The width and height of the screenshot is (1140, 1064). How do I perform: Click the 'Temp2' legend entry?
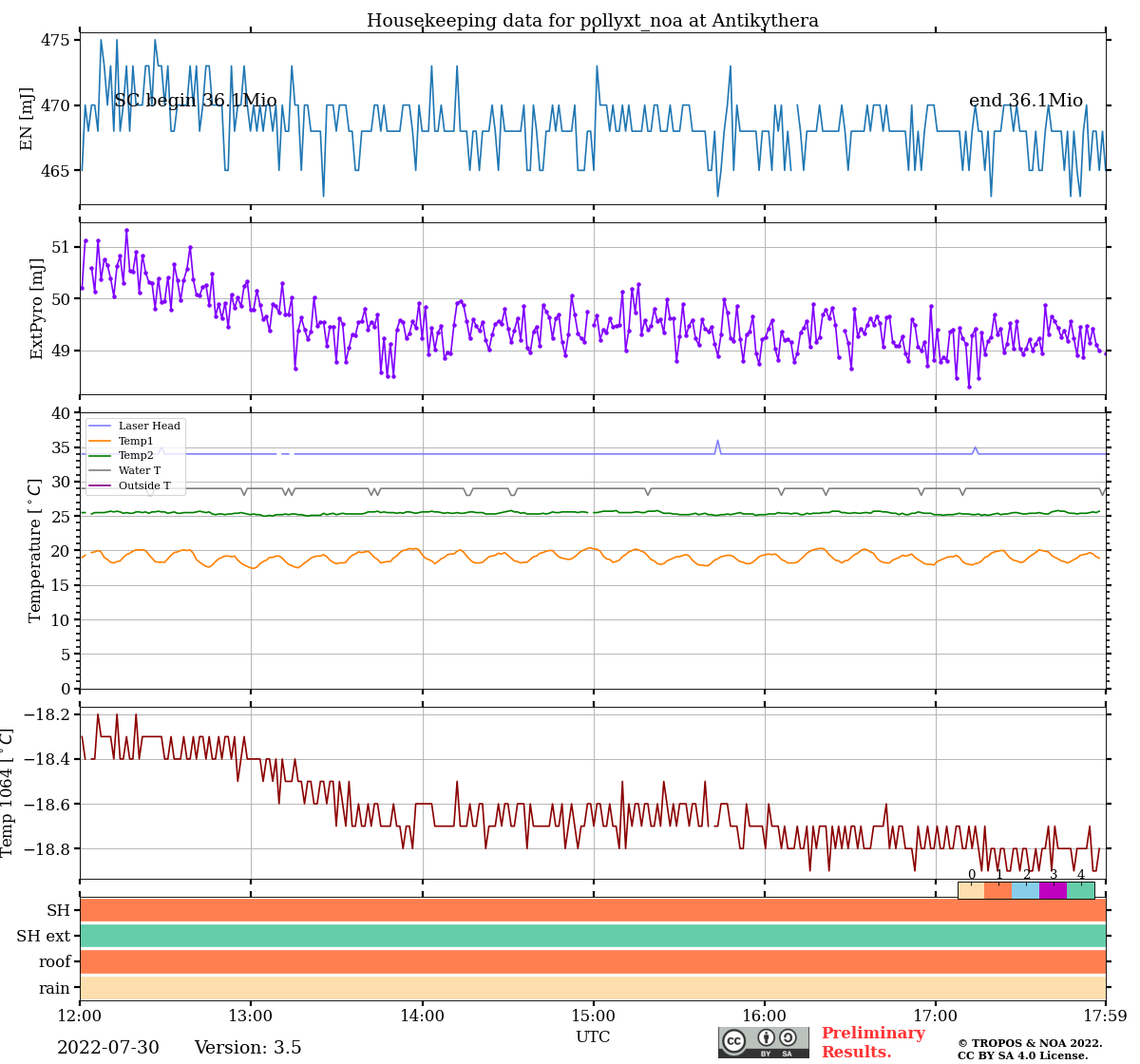[x=121, y=456]
